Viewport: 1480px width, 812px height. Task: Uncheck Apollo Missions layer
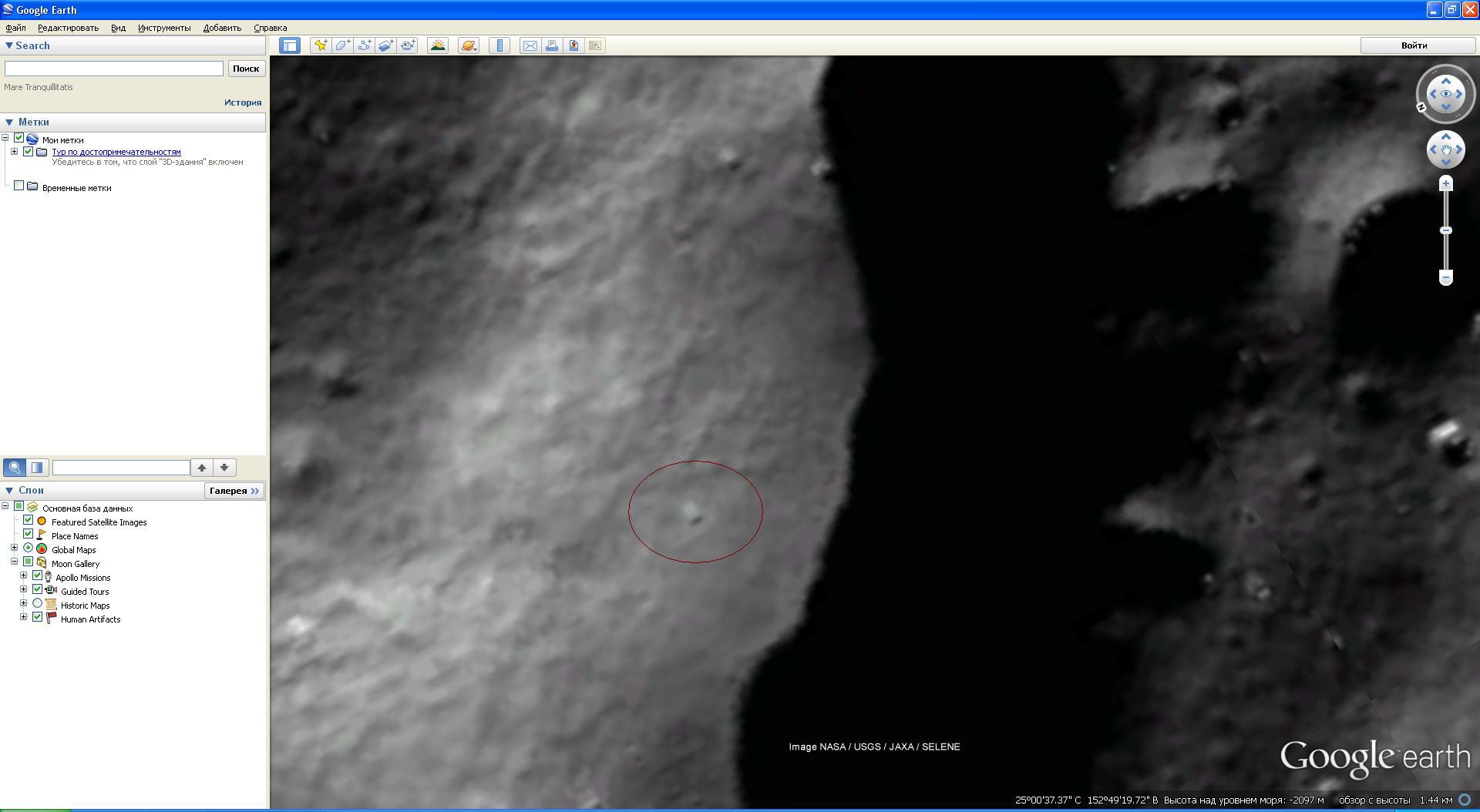tap(38, 576)
